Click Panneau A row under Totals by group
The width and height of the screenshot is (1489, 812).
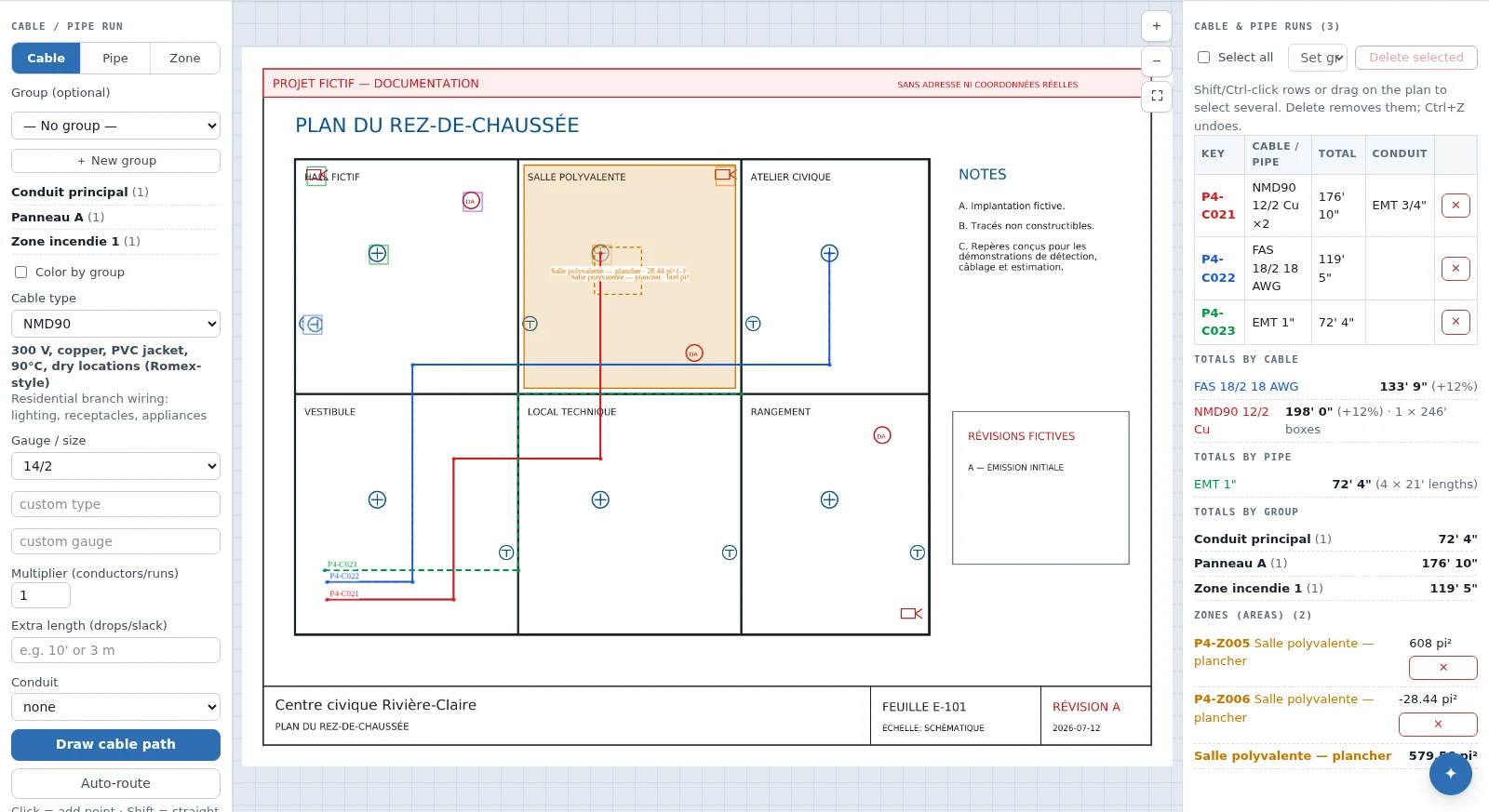click(1335, 564)
